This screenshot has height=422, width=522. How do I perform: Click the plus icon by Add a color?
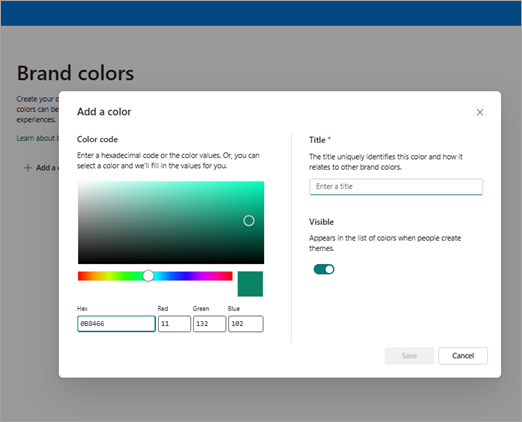point(28,168)
